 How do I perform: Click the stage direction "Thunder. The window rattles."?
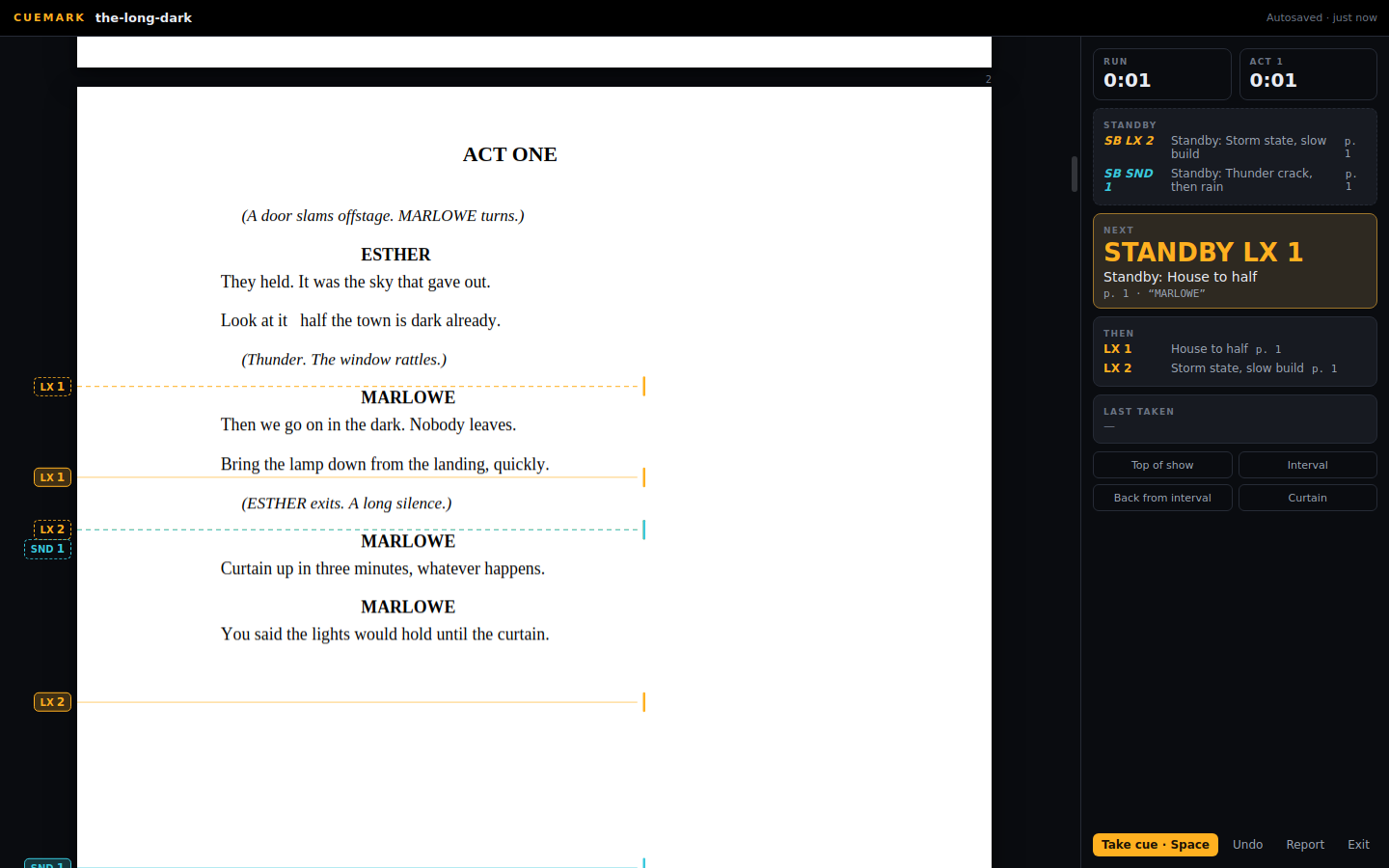(344, 360)
